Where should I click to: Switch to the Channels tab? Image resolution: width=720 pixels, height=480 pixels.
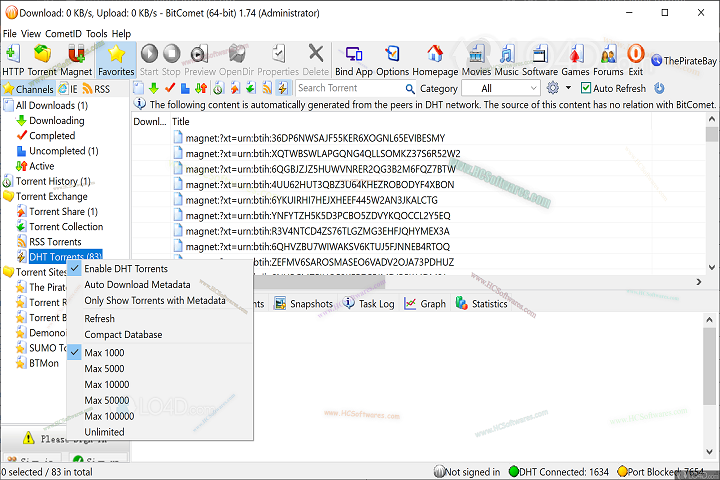28,89
